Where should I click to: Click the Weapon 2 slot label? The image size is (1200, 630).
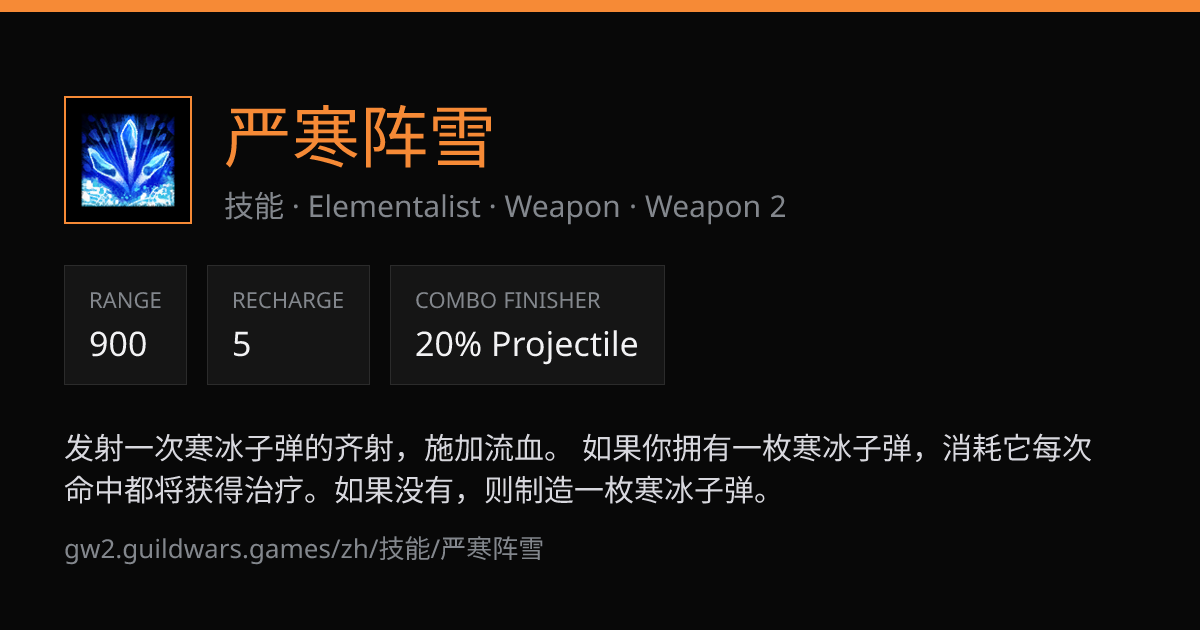point(715,207)
